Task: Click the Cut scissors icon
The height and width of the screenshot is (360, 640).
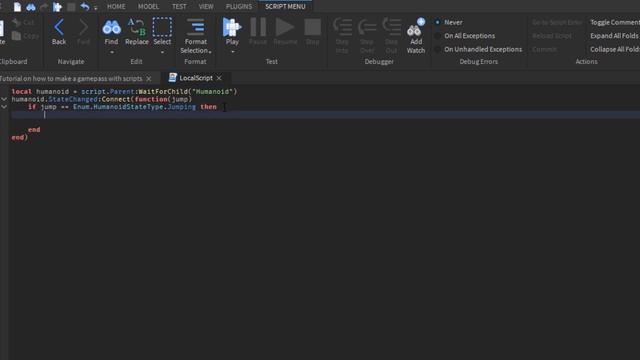Action: (16, 22)
